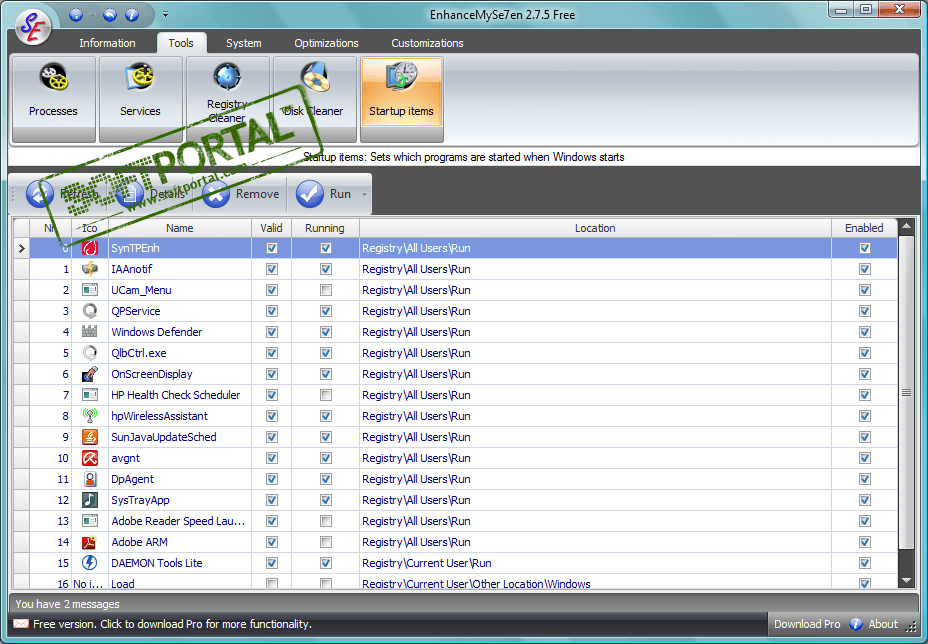Click the DAEMON Tools Lite lightning icon

pyautogui.click(x=90, y=564)
